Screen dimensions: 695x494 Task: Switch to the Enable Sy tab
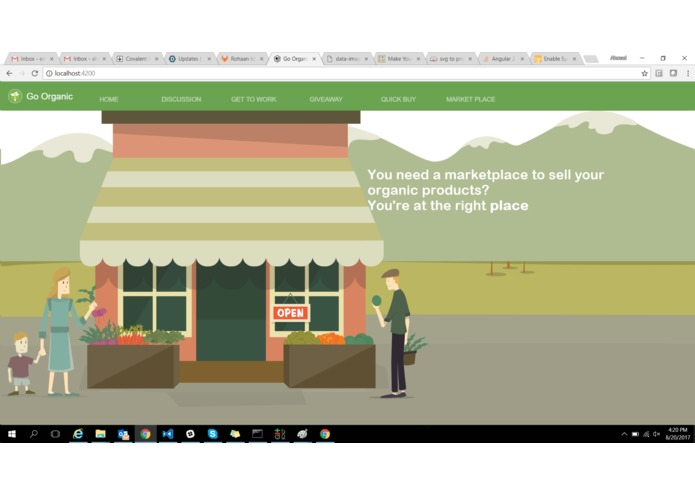[x=554, y=58]
